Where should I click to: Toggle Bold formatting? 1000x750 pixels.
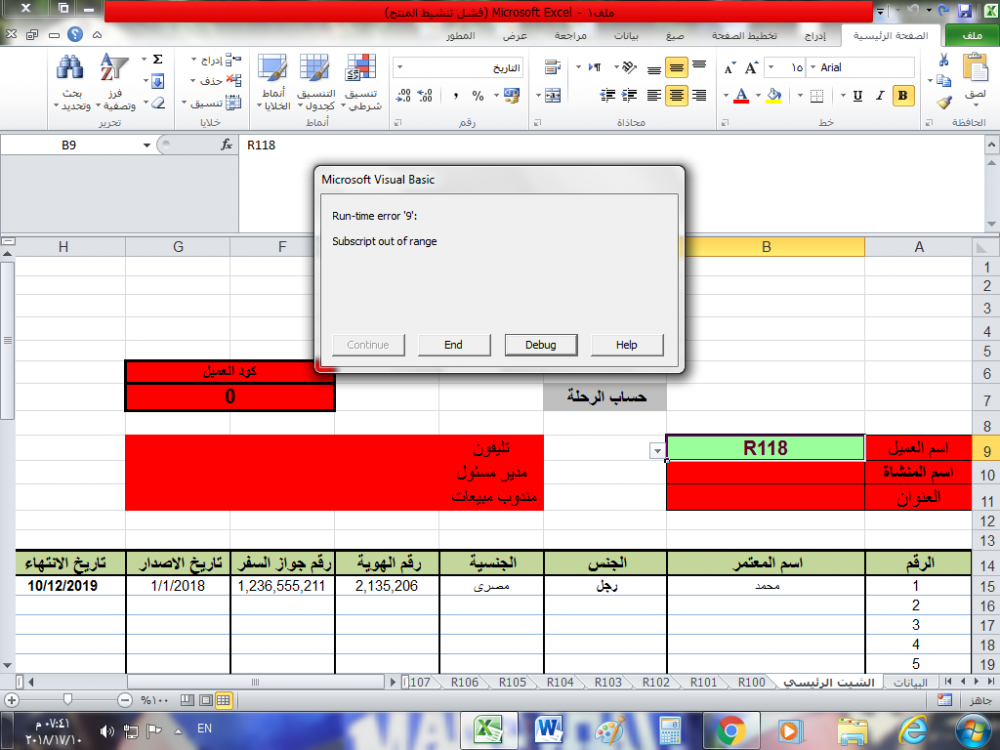pyautogui.click(x=902, y=96)
